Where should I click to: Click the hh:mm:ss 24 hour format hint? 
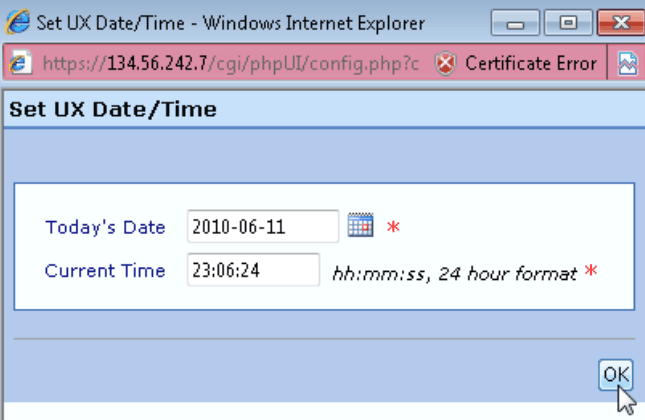454,273
